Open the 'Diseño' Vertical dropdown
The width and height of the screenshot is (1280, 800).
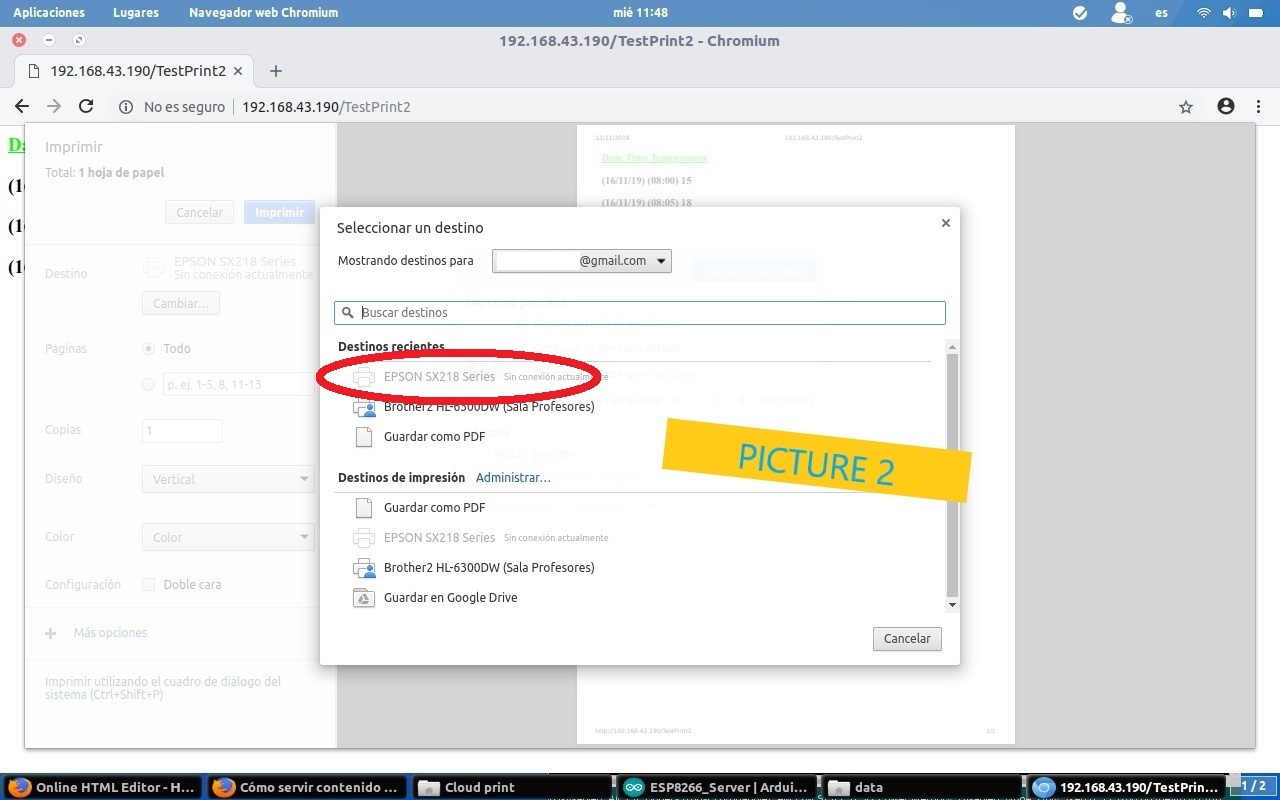[229, 480]
